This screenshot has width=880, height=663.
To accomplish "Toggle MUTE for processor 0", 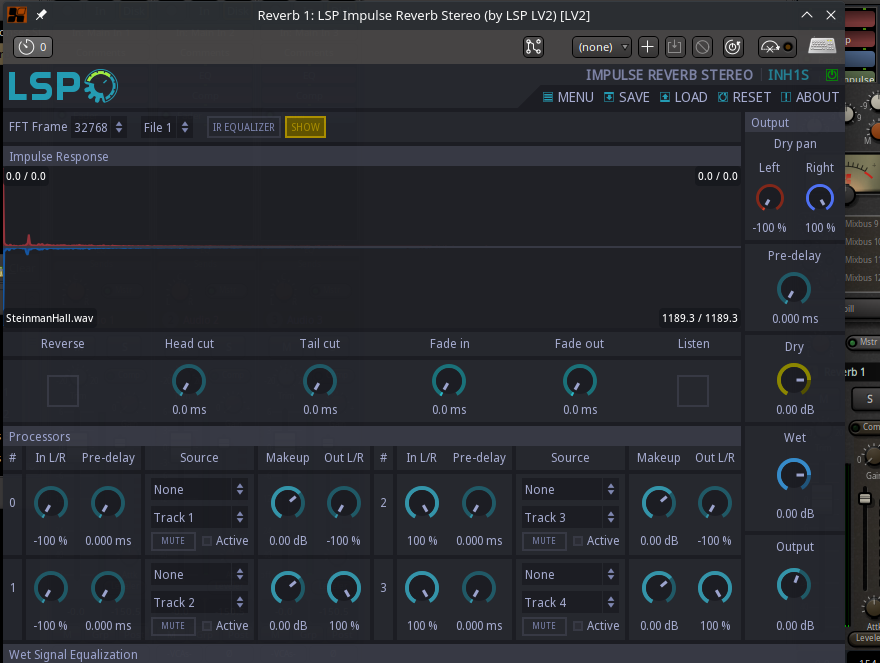I will tap(173, 541).
